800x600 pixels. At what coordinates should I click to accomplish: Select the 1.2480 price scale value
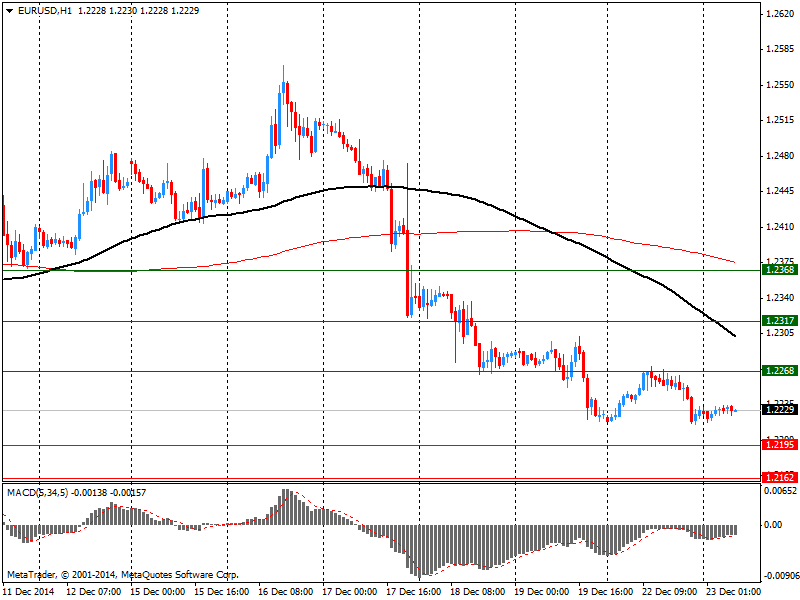pyautogui.click(x=781, y=156)
